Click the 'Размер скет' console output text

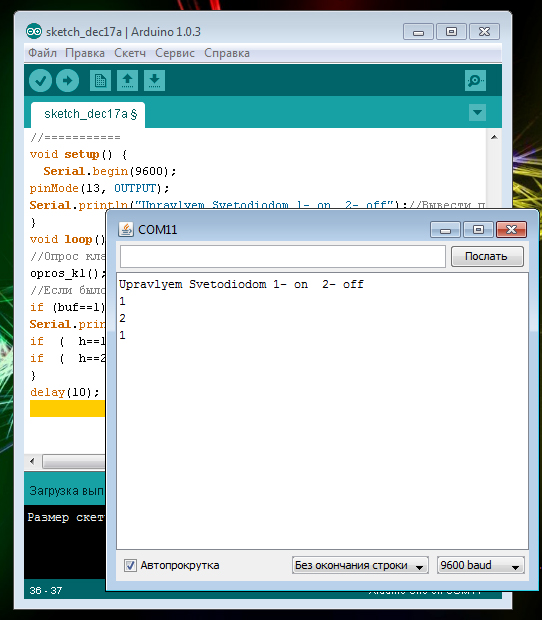[66, 517]
